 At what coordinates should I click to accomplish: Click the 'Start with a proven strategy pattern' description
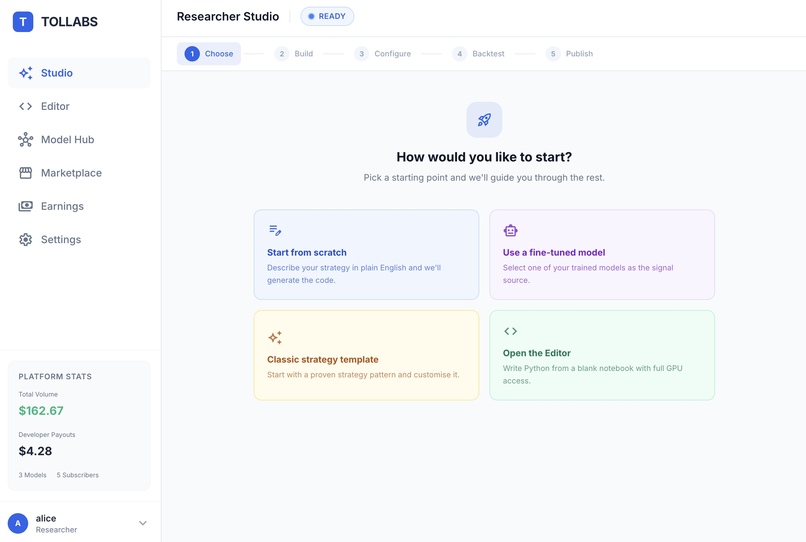pos(363,375)
